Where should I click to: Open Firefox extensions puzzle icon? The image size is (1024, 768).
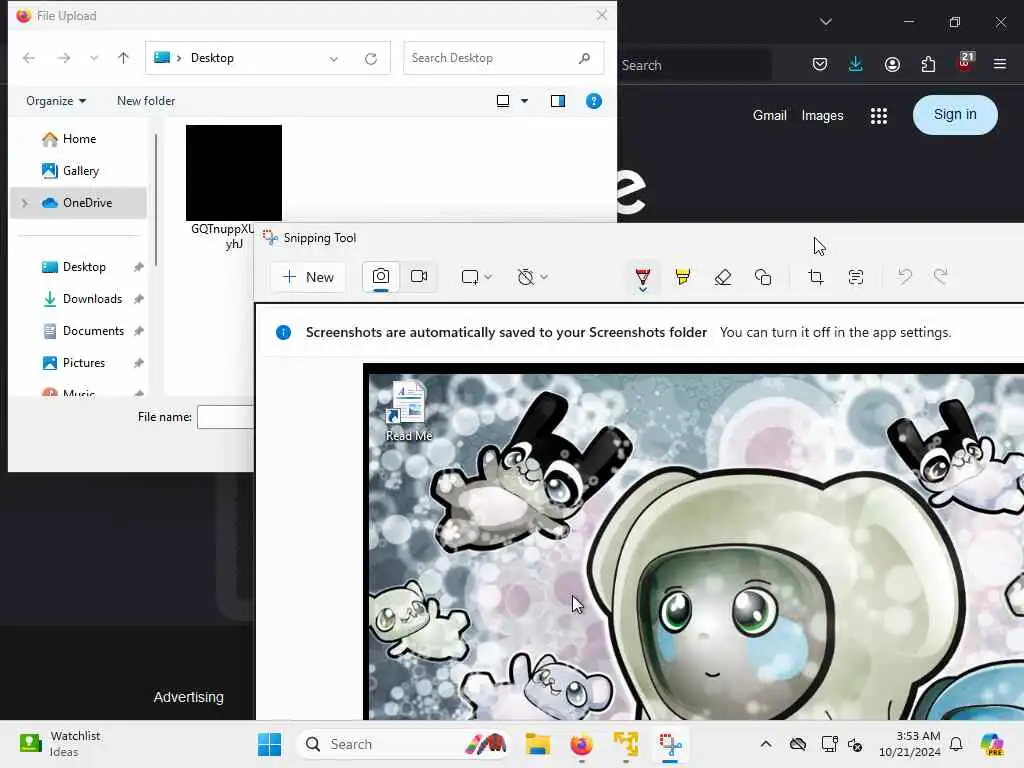coord(928,64)
